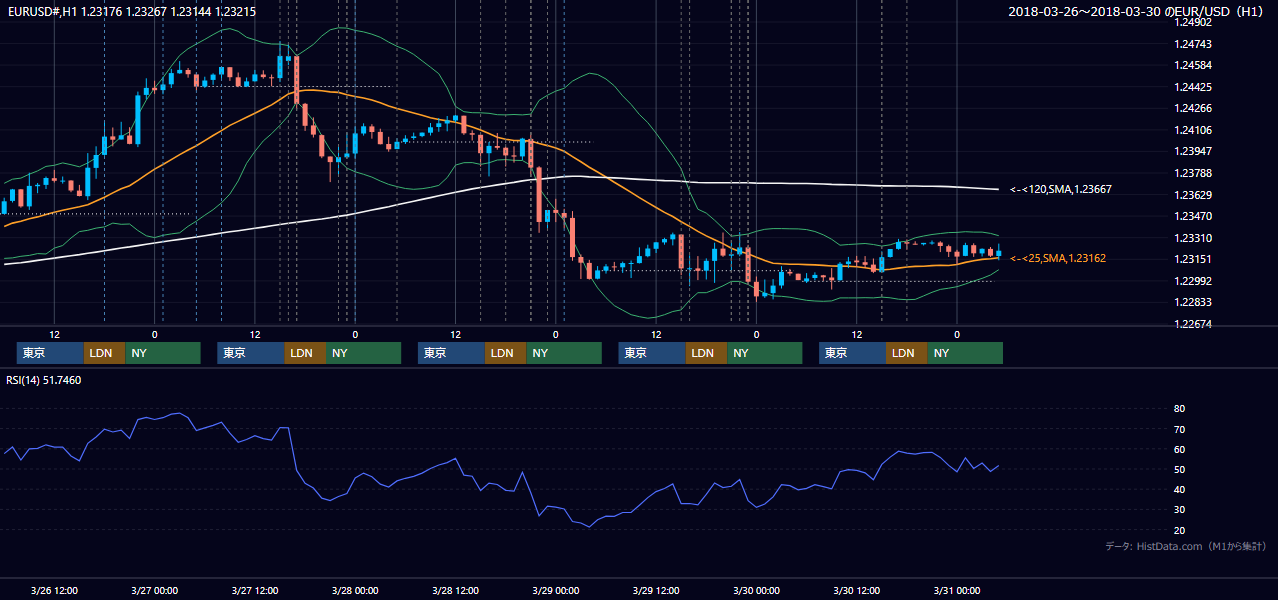
Task: Click the 3/29 00:00 date label
Action: click(x=555, y=590)
